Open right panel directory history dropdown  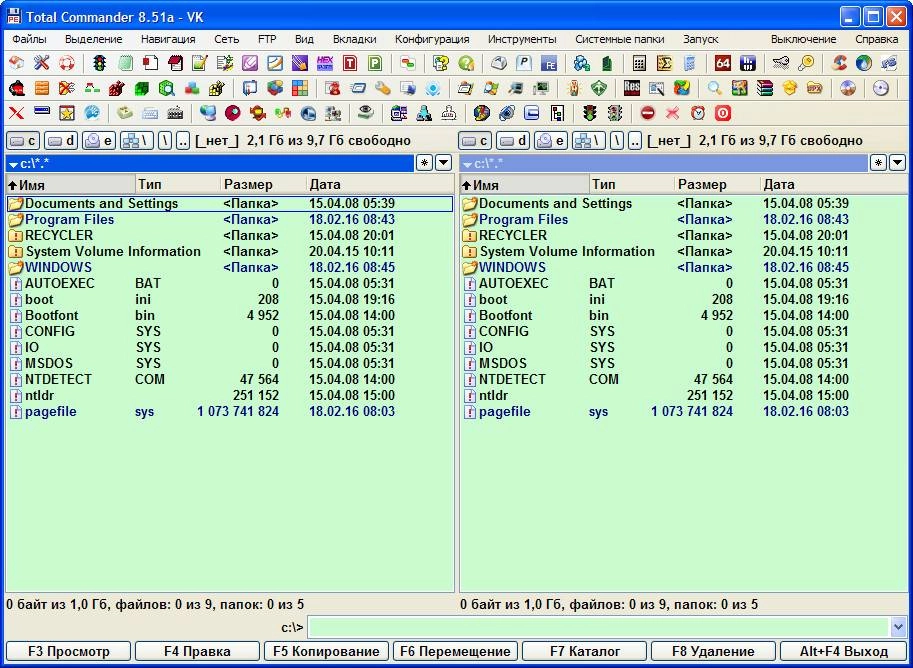pos(897,163)
